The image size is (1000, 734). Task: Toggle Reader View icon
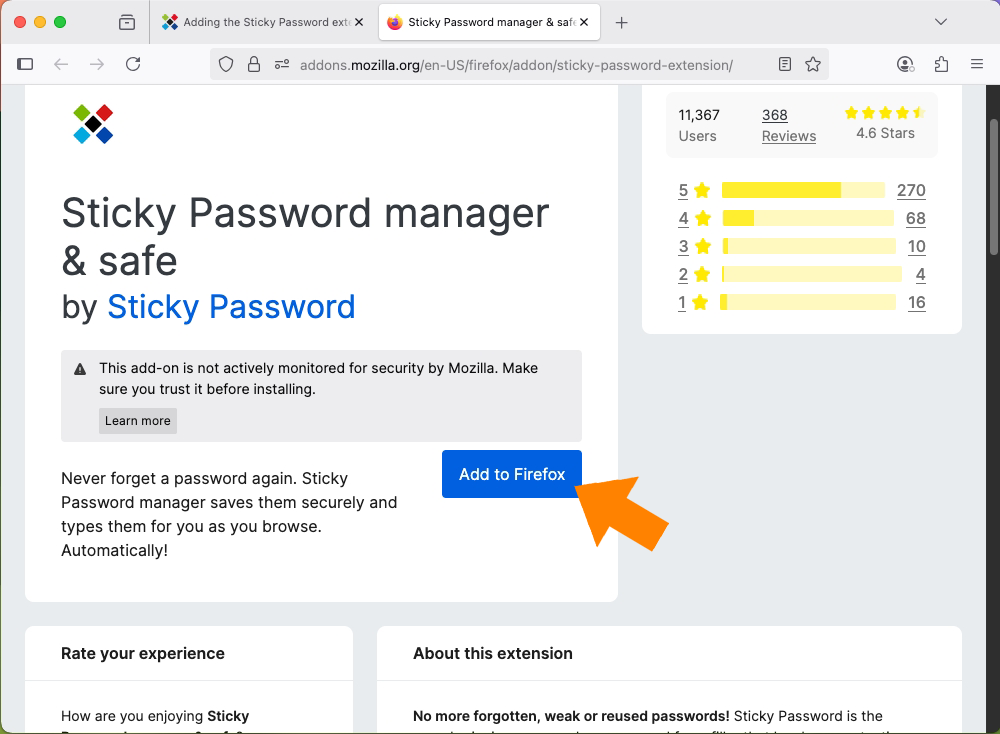coord(785,64)
